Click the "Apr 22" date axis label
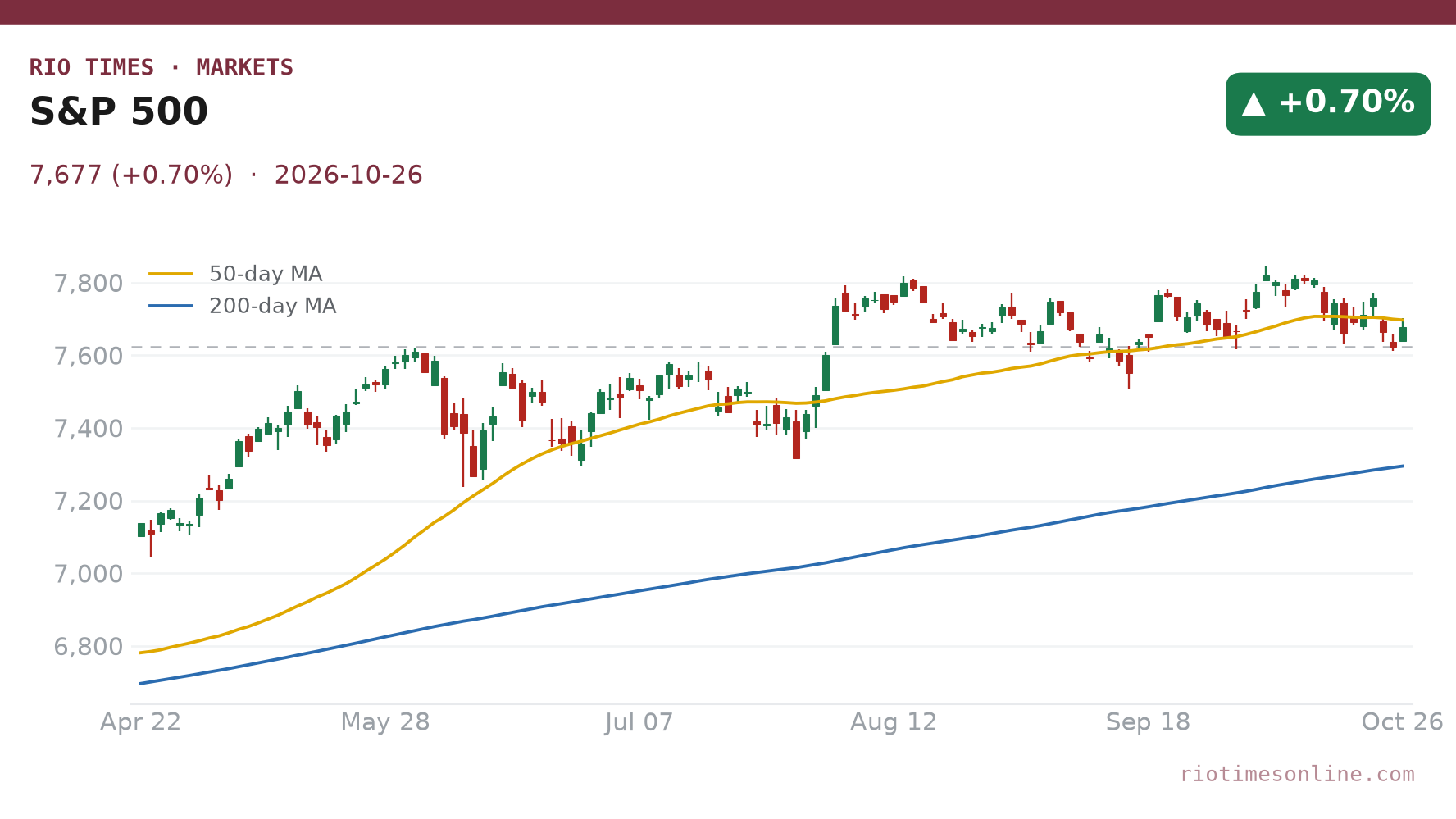Viewport: 1456px width, 819px height. (141, 722)
